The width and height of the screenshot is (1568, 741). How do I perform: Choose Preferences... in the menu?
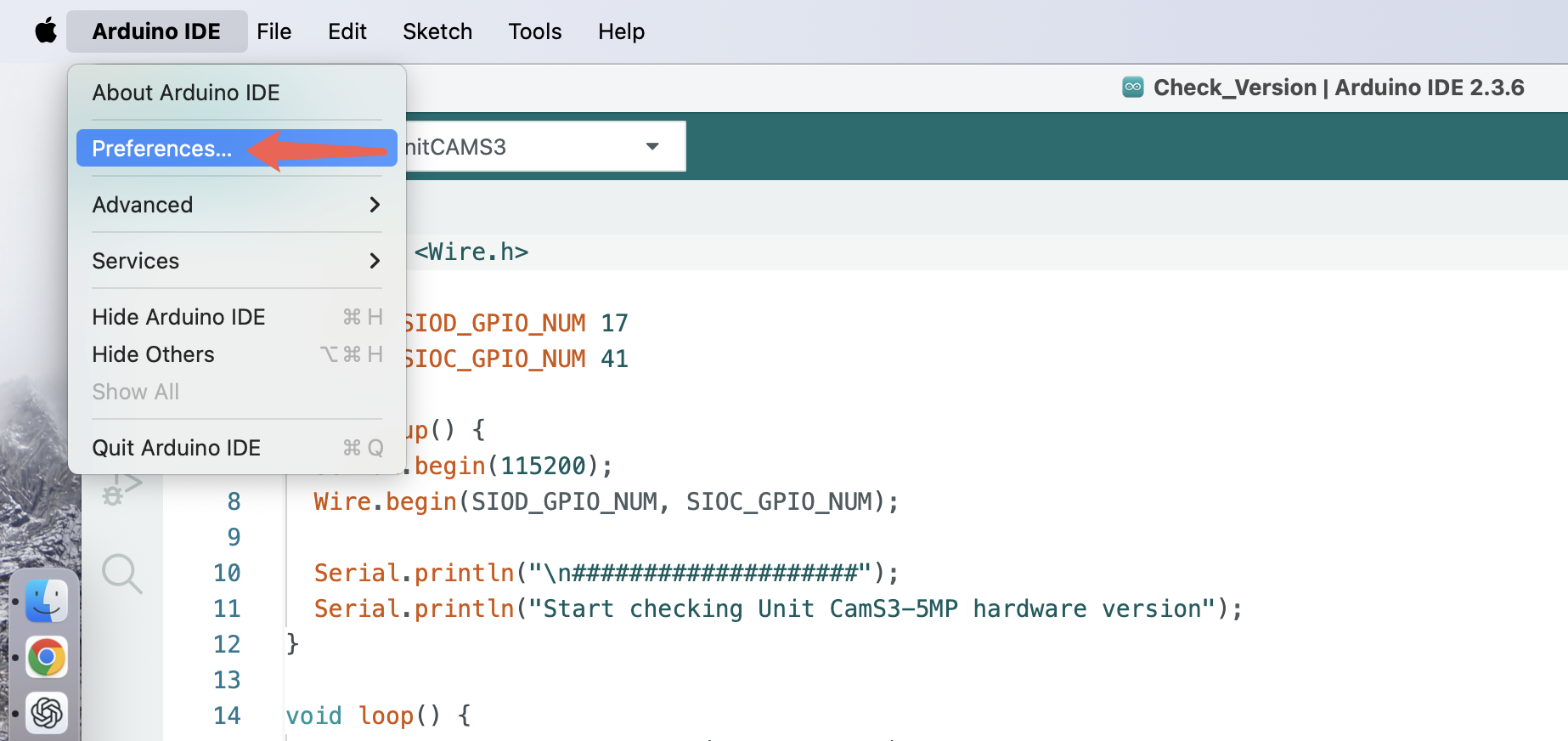pyautogui.click(x=236, y=149)
